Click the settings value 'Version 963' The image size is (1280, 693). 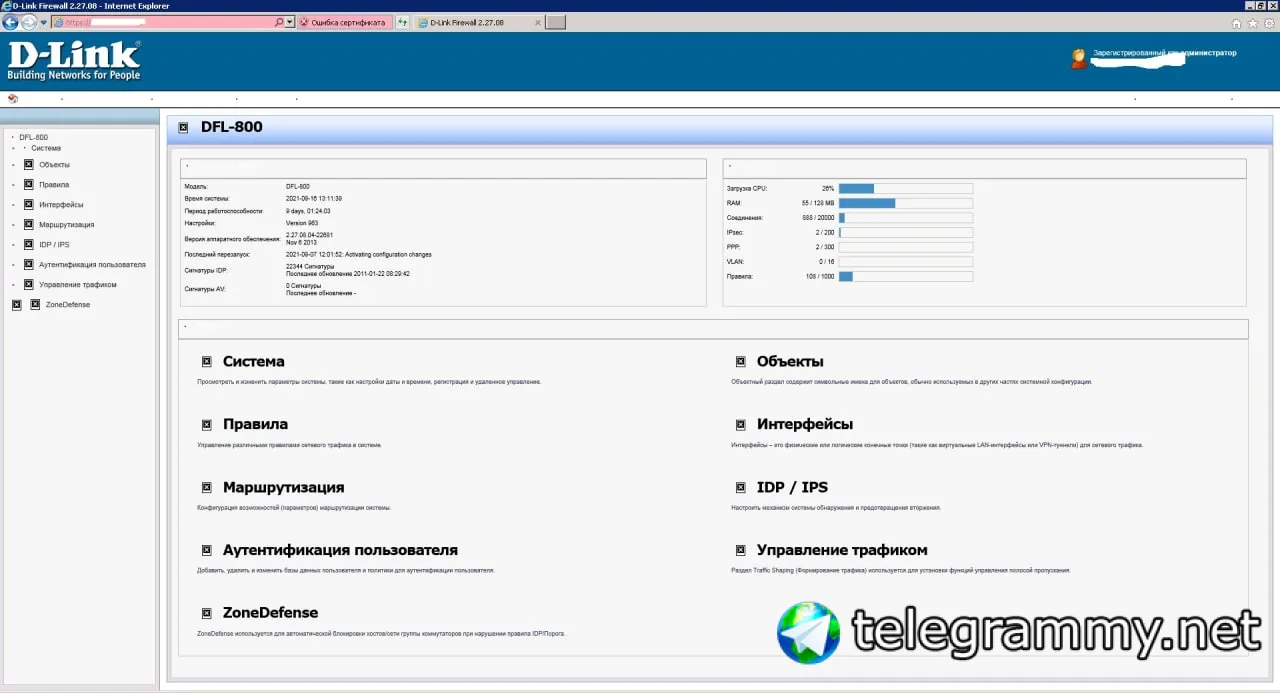(301, 223)
